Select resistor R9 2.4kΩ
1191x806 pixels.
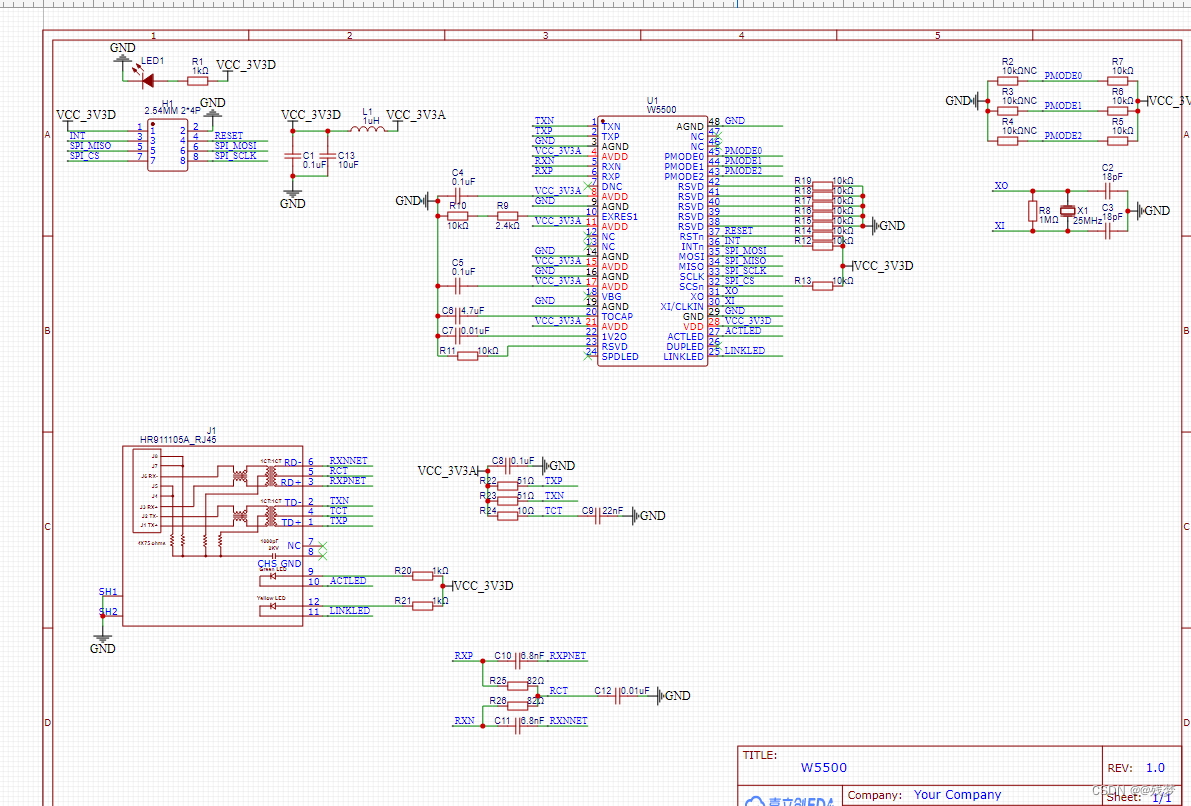(x=507, y=217)
